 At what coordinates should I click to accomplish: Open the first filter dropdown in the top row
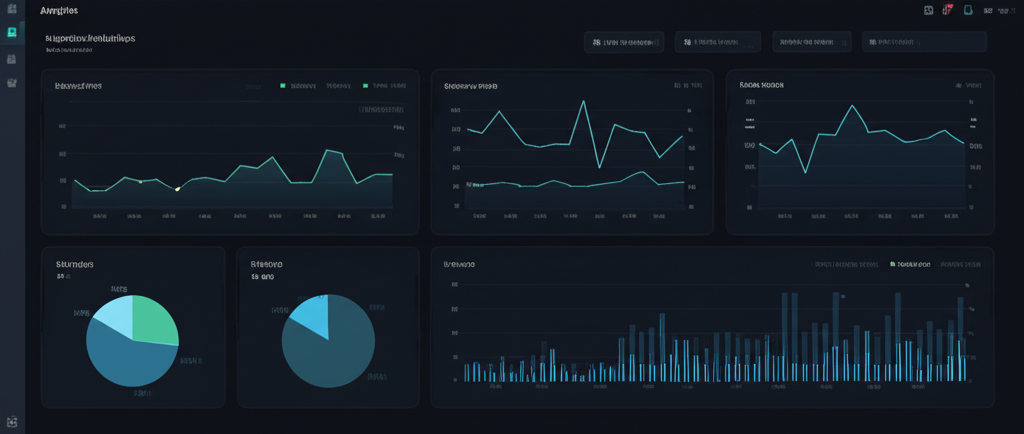point(625,42)
